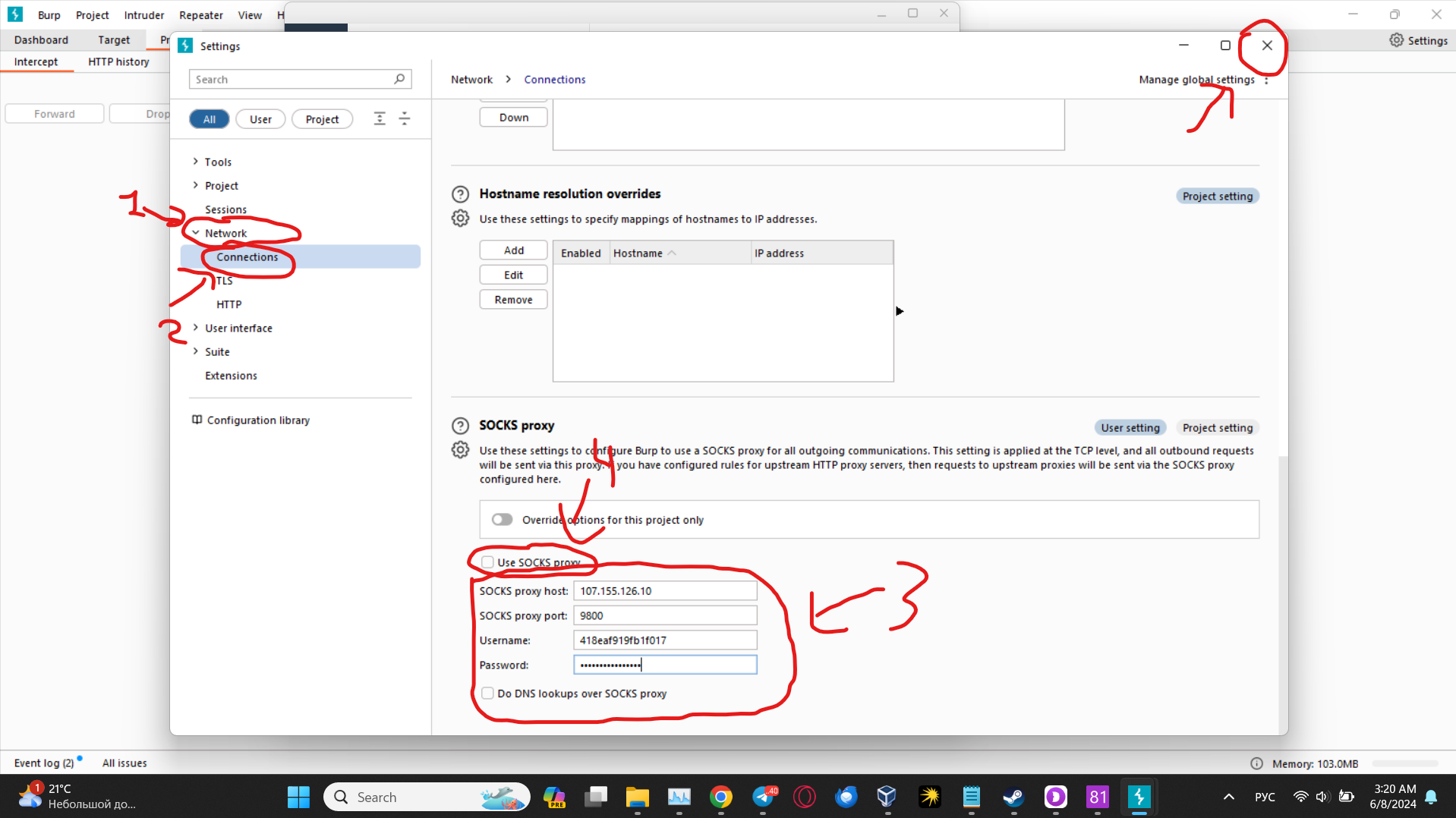Open Extensions settings

tap(231, 376)
